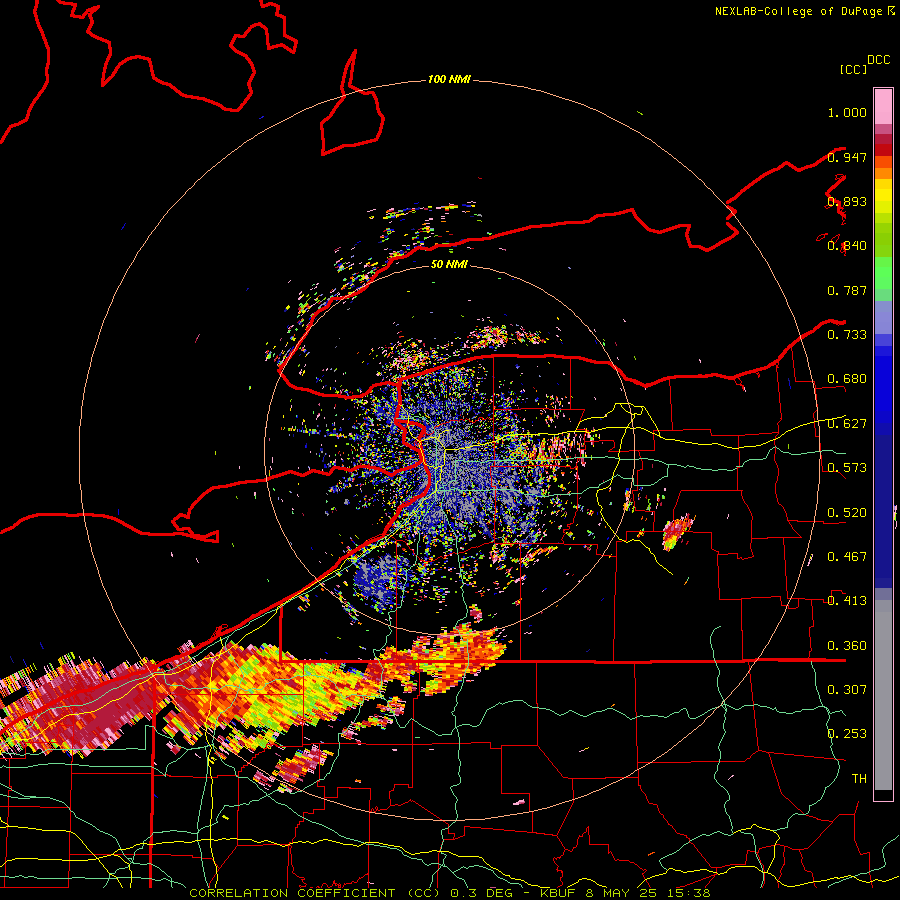
Task: Click the 0.467 color scale value
Action: click(x=847, y=556)
